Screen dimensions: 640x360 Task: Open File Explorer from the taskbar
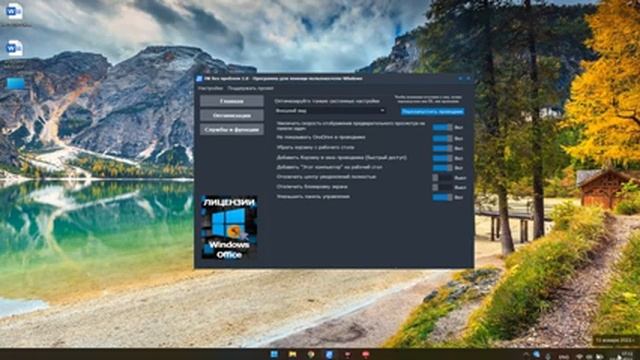coord(293,354)
